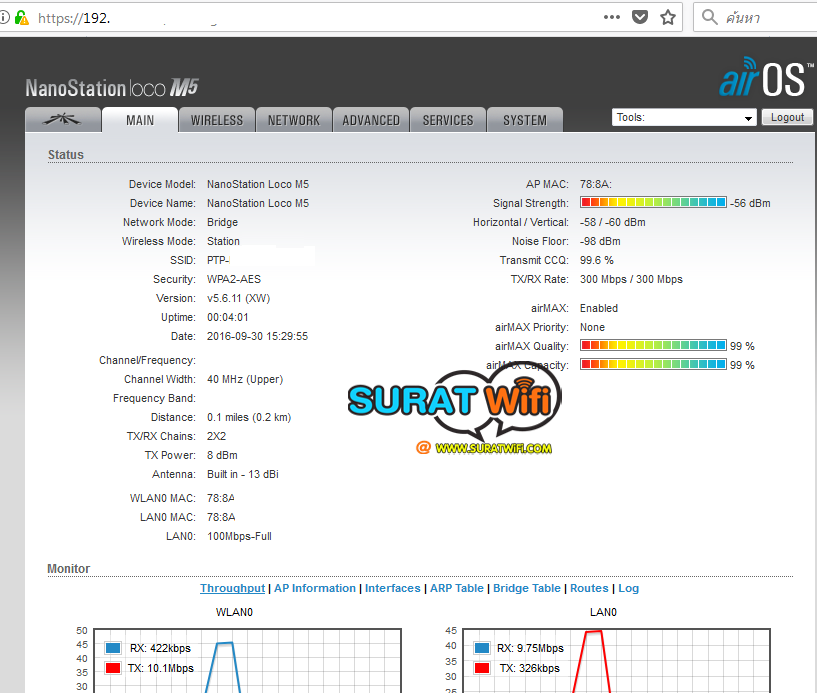
Task: Click the LAN0 speed 100Mbps-Full
Action: 239,536
